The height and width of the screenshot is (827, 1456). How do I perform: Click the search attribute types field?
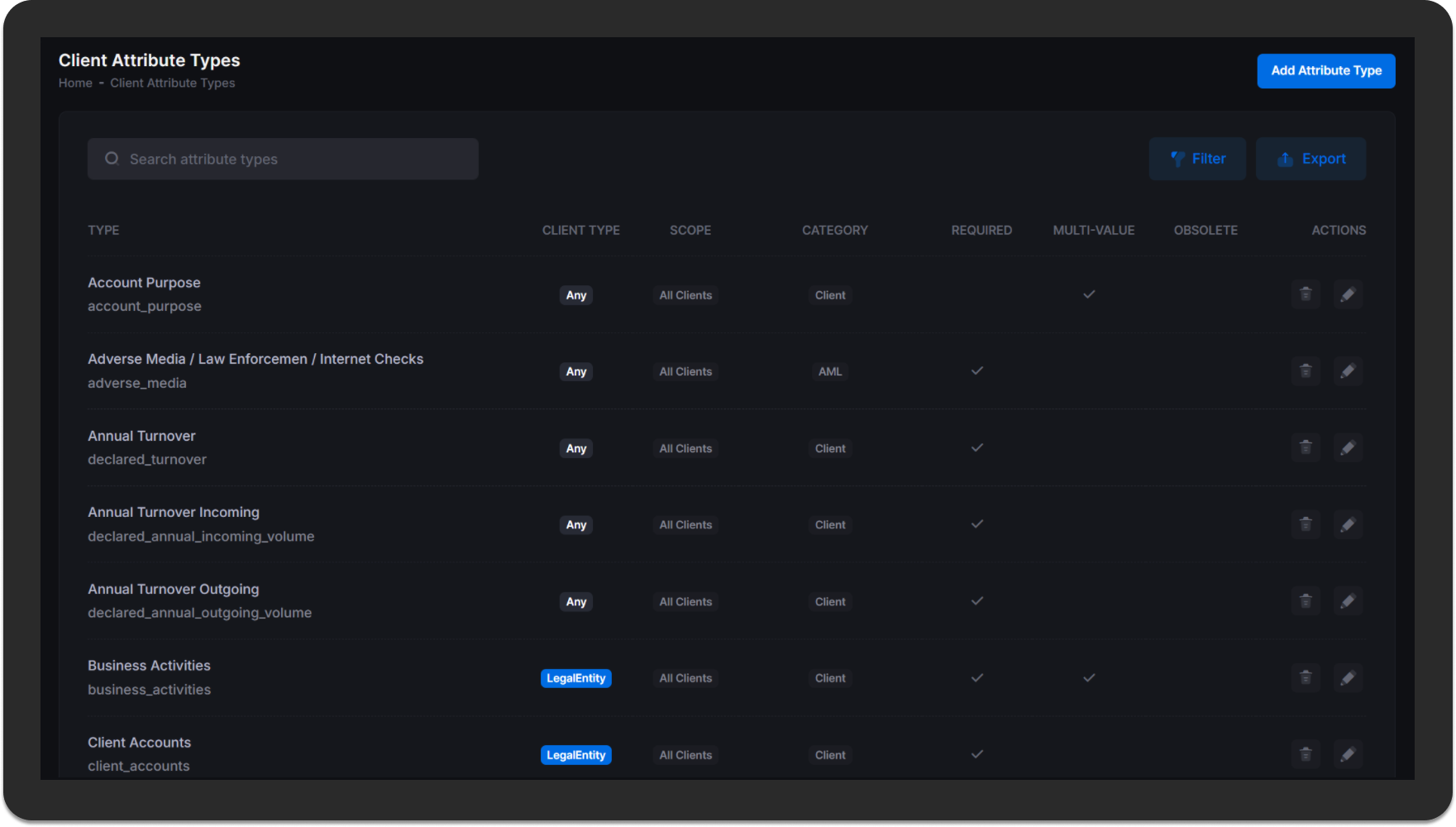point(283,158)
